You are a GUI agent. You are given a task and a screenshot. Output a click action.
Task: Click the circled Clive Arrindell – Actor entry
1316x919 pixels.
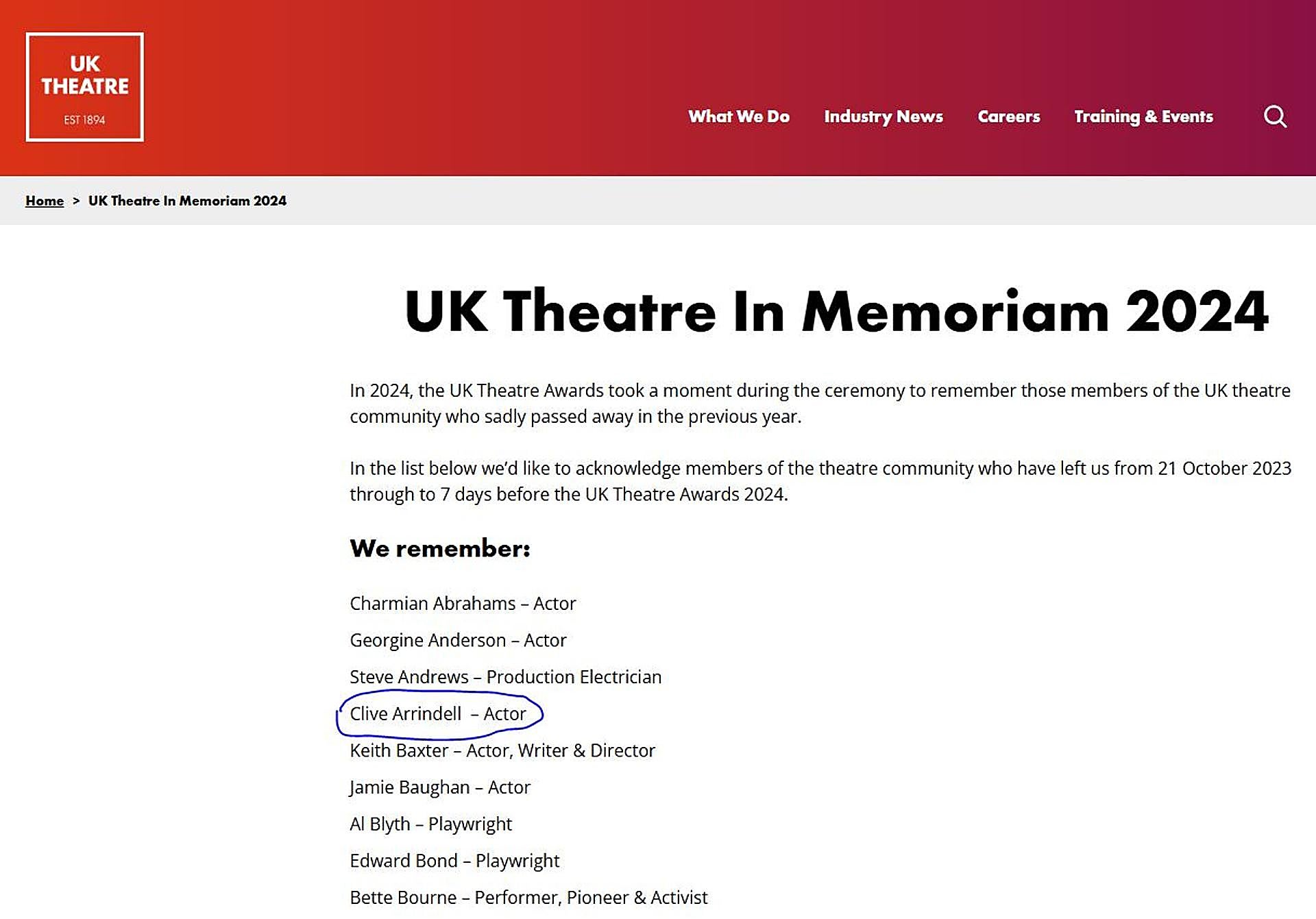pyautogui.click(x=438, y=713)
